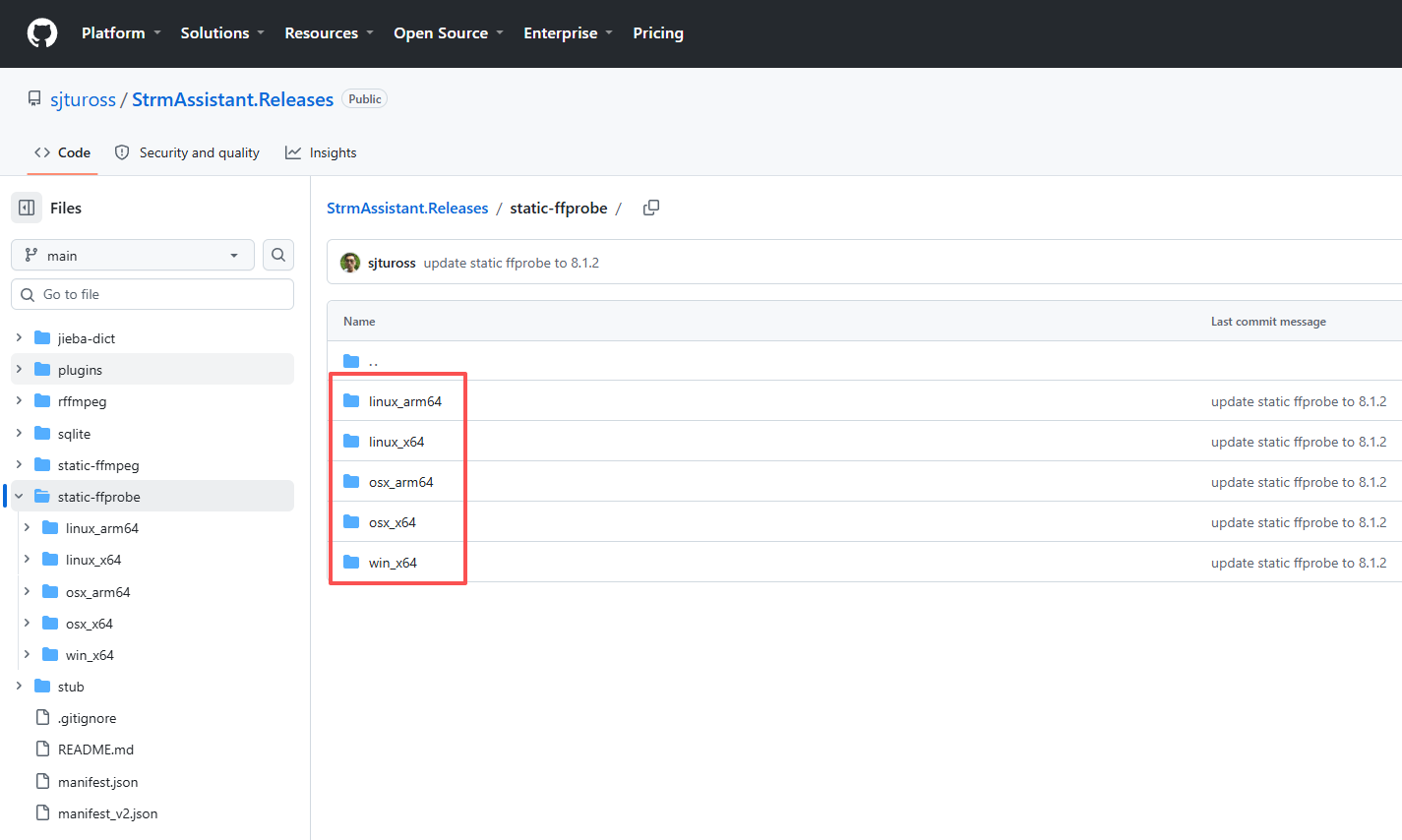This screenshot has height=840, width=1402.
Task: Expand linux_arm64 chevron in the file tree
Action: click(27, 528)
